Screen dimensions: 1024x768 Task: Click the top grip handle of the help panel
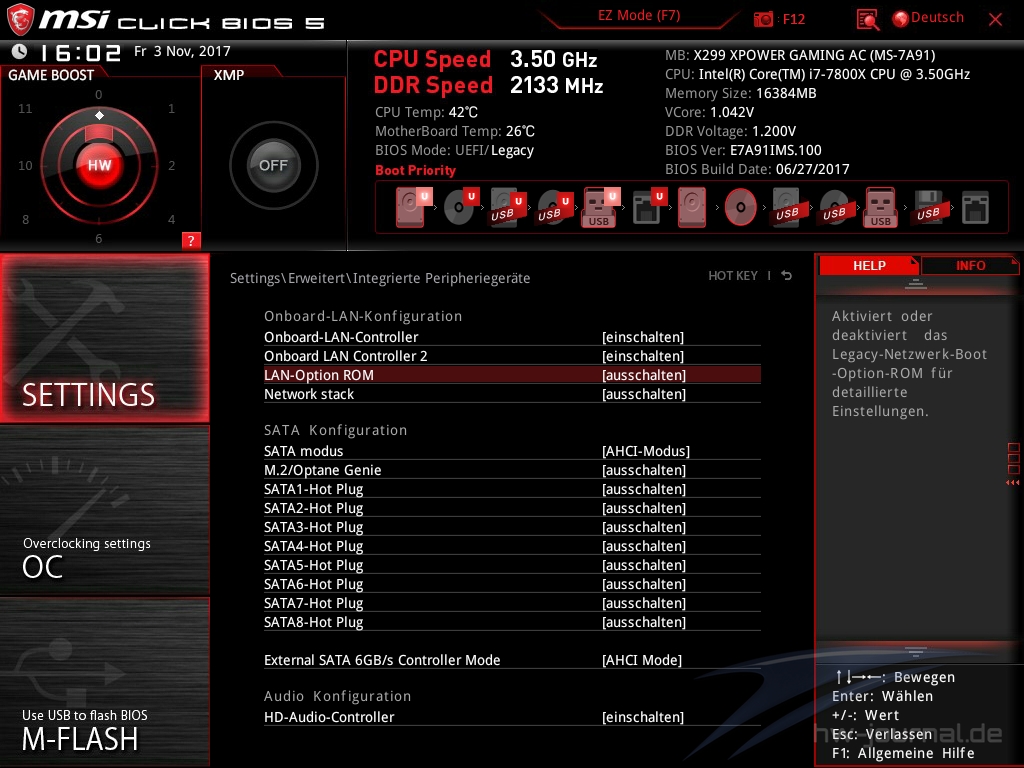[916, 283]
